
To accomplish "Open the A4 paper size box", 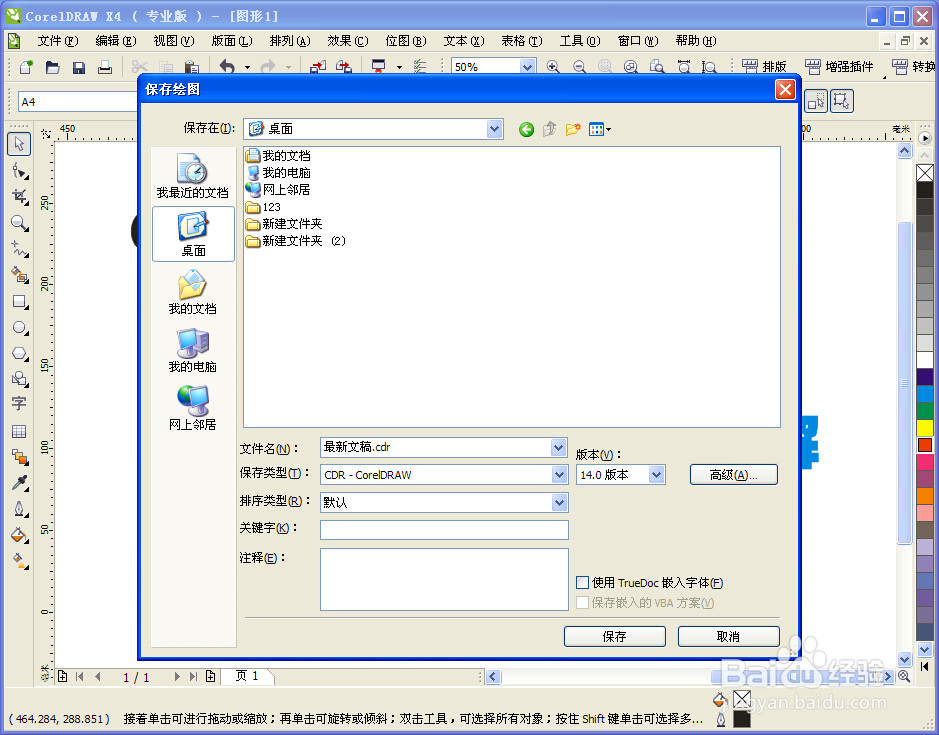I will (78, 102).
